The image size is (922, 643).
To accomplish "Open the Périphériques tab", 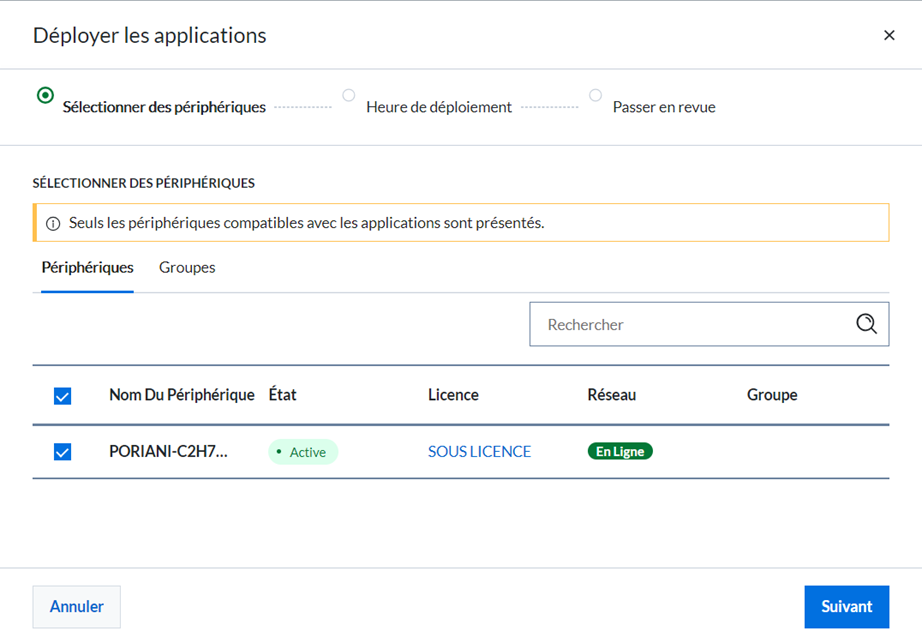I will pyautogui.click(x=88, y=267).
